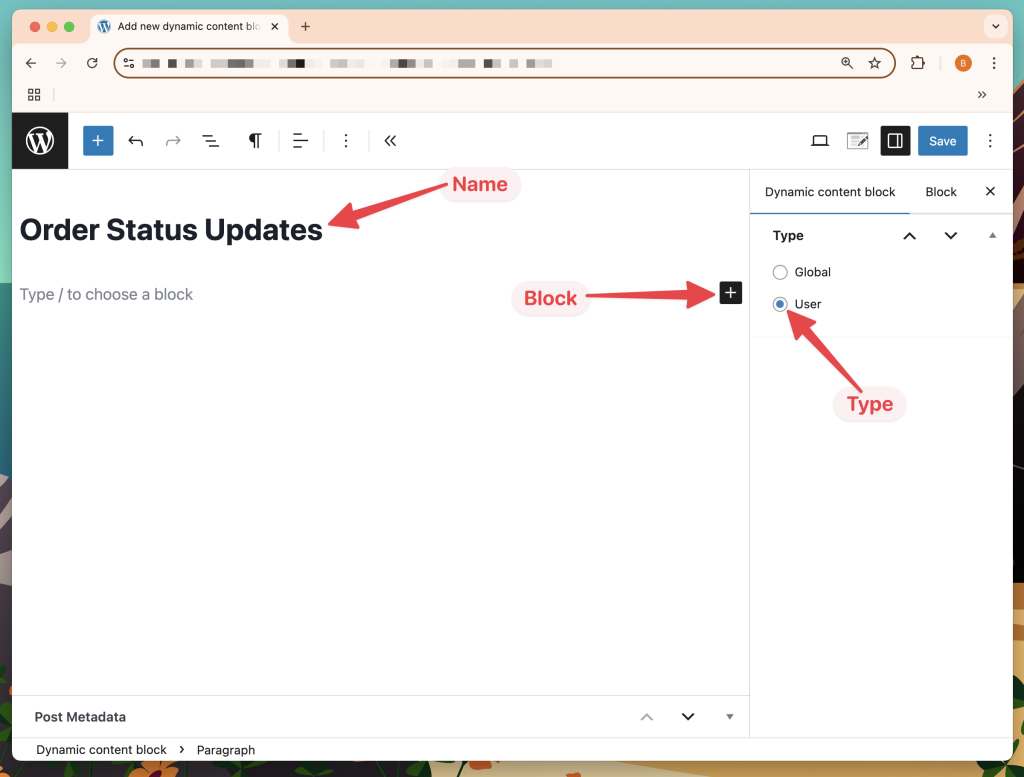The width and height of the screenshot is (1024, 777).
Task: Select Paragraph in the breadcrumb bar
Action: coord(226,749)
